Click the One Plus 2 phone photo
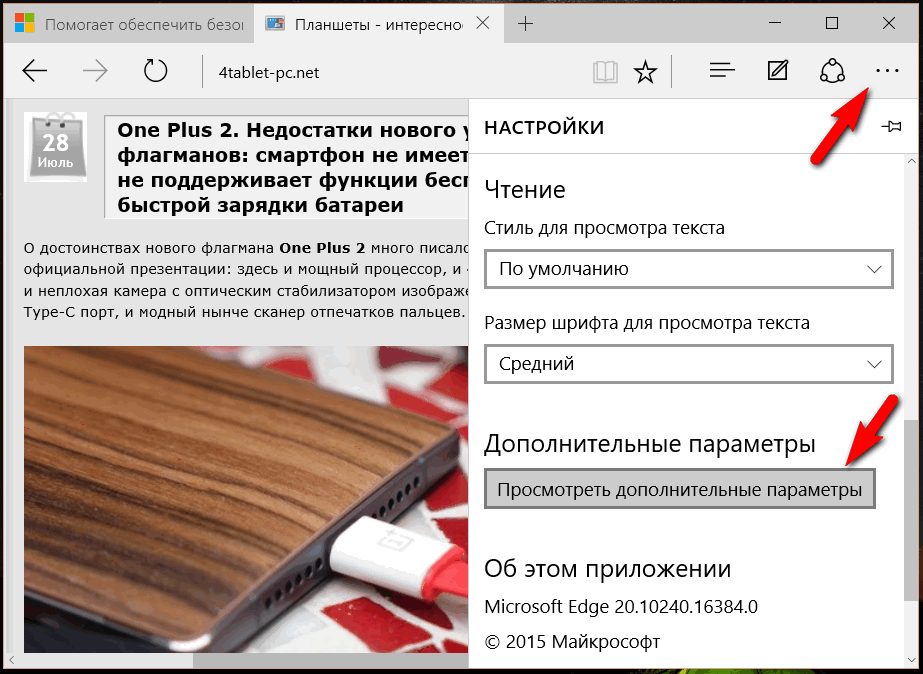The height and width of the screenshot is (674, 923). point(246,499)
